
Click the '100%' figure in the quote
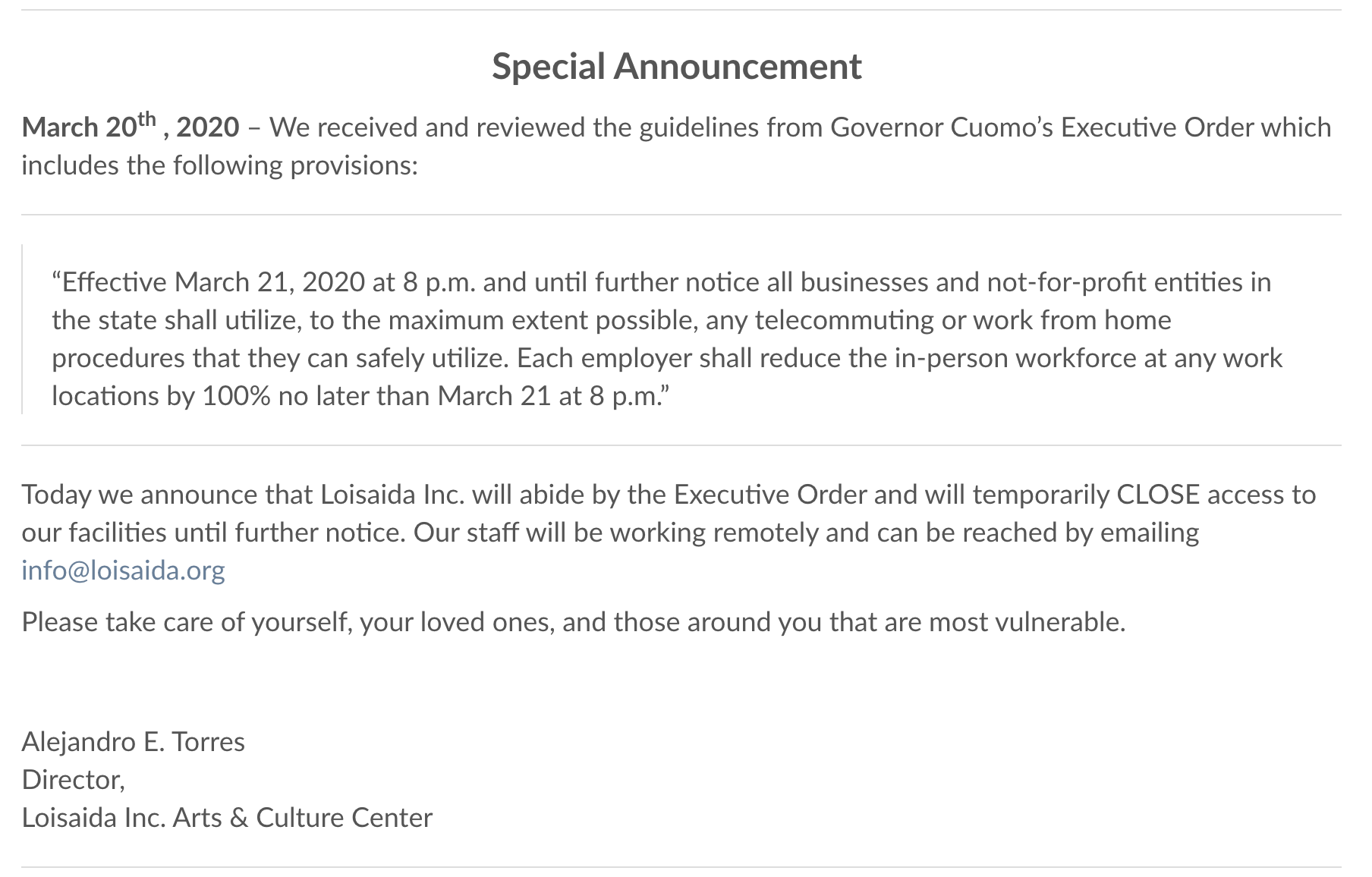pos(236,396)
